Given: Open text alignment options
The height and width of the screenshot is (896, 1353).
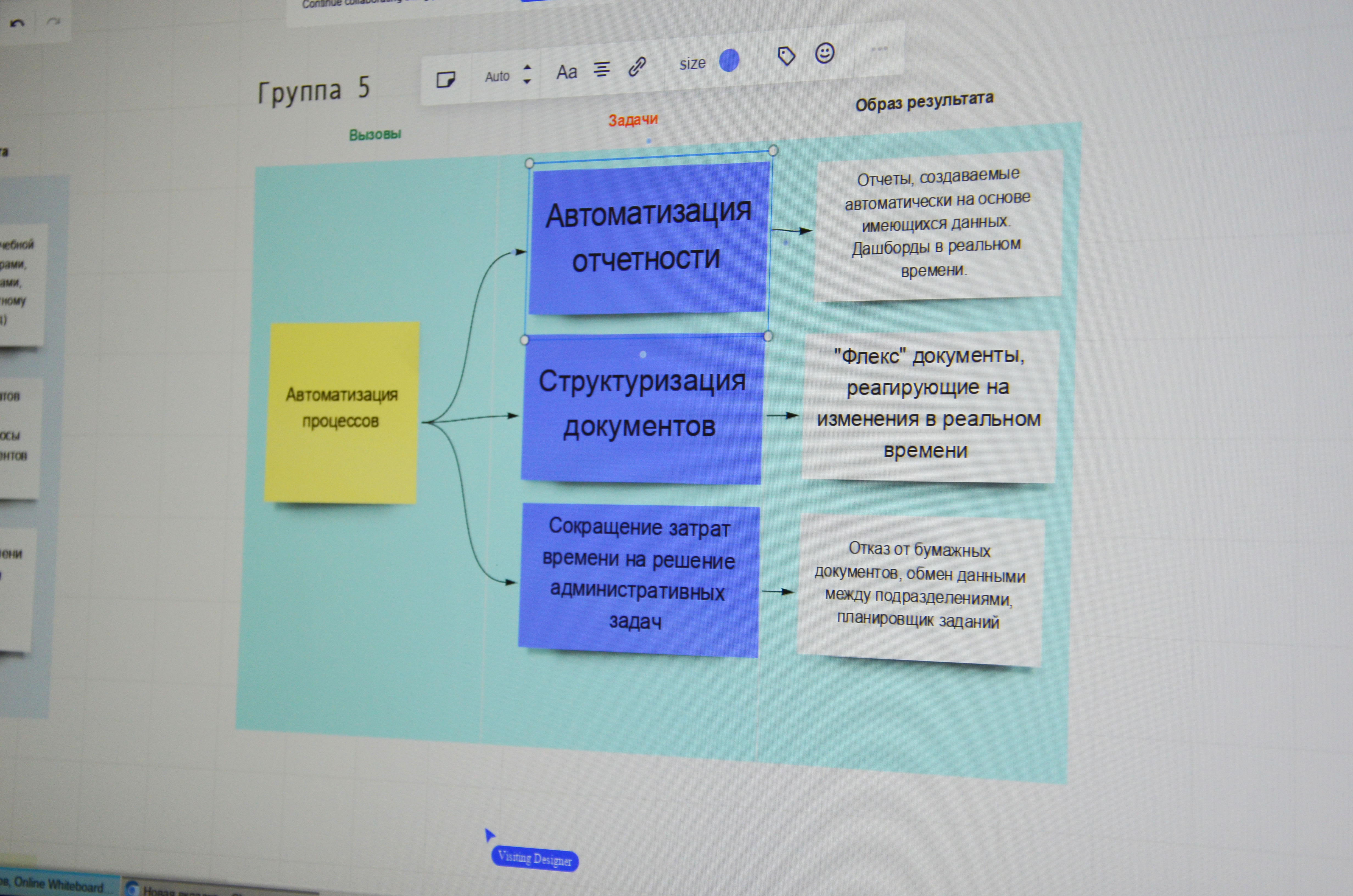Looking at the screenshot, I should point(602,69).
